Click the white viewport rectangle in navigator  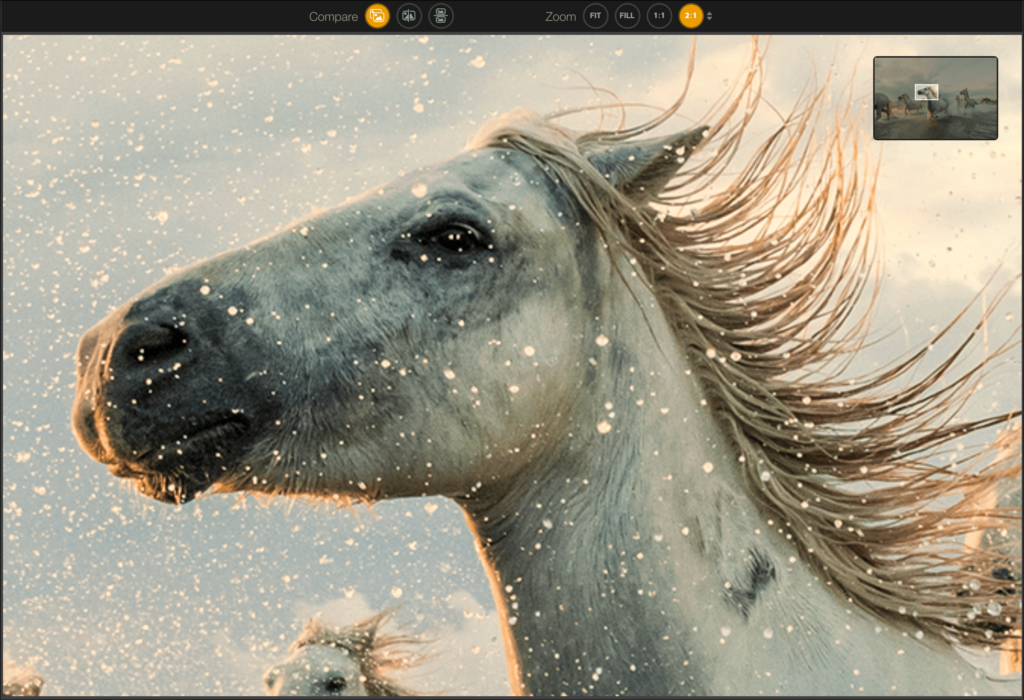[x=926, y=92]
